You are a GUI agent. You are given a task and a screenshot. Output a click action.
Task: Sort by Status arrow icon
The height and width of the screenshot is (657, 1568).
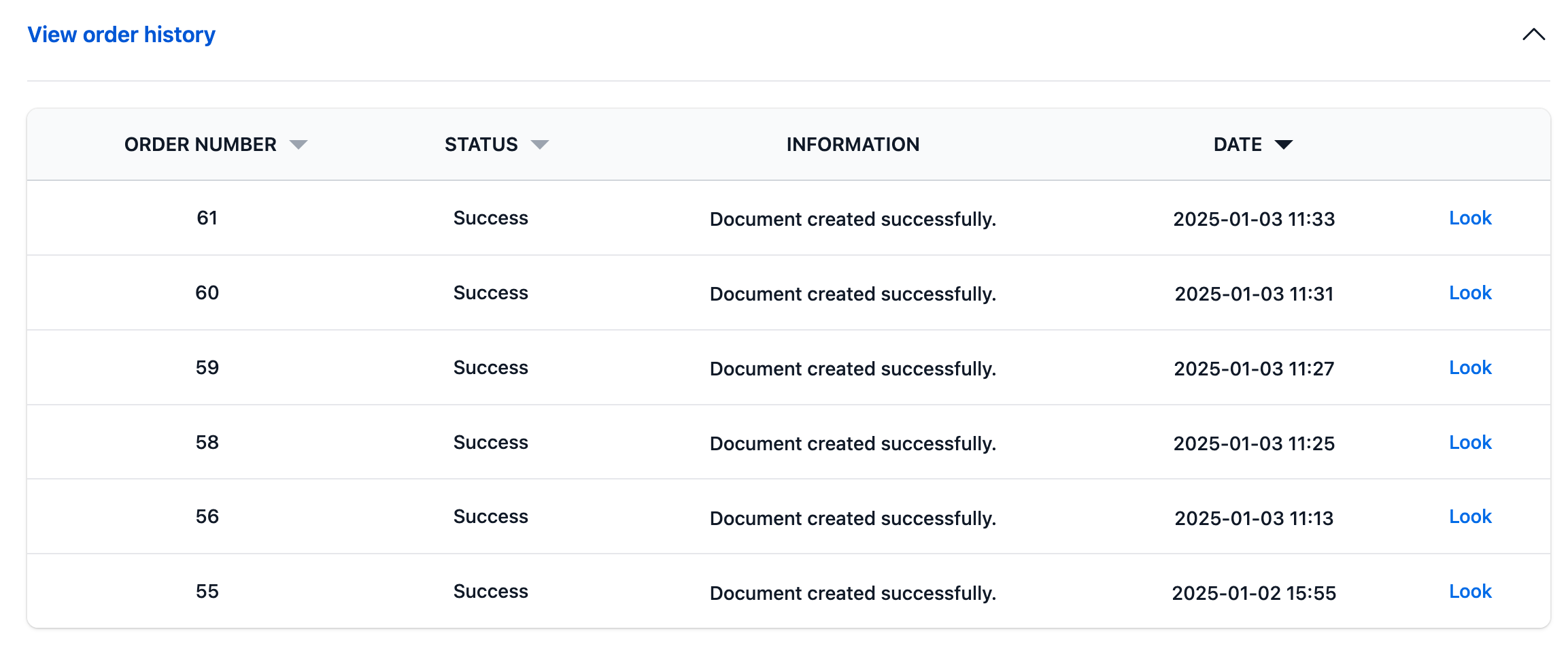pyautogui.click(x=540, y=144)
